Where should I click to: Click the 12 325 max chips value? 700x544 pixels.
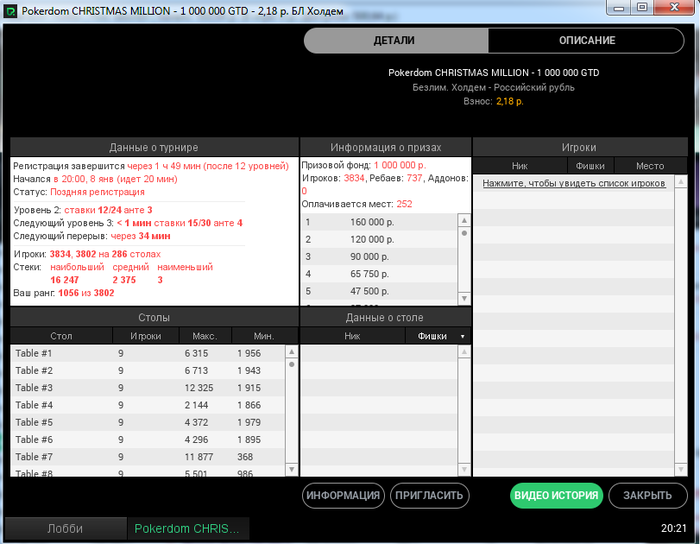199,388
